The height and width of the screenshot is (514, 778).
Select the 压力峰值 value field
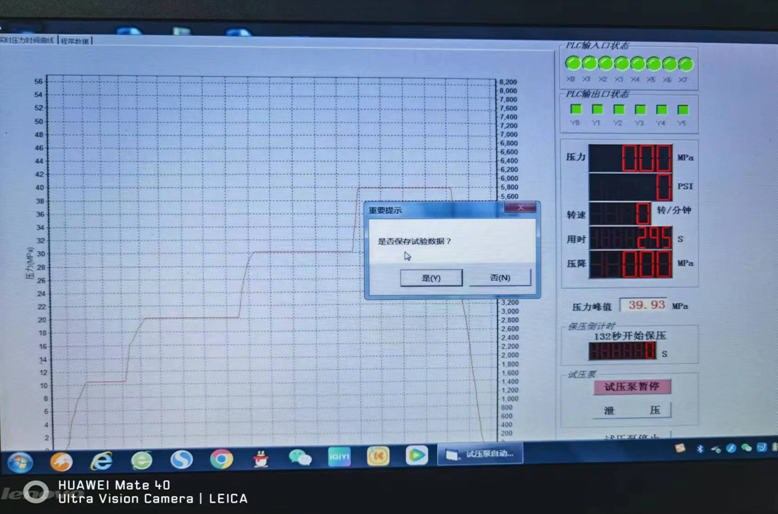644,305
